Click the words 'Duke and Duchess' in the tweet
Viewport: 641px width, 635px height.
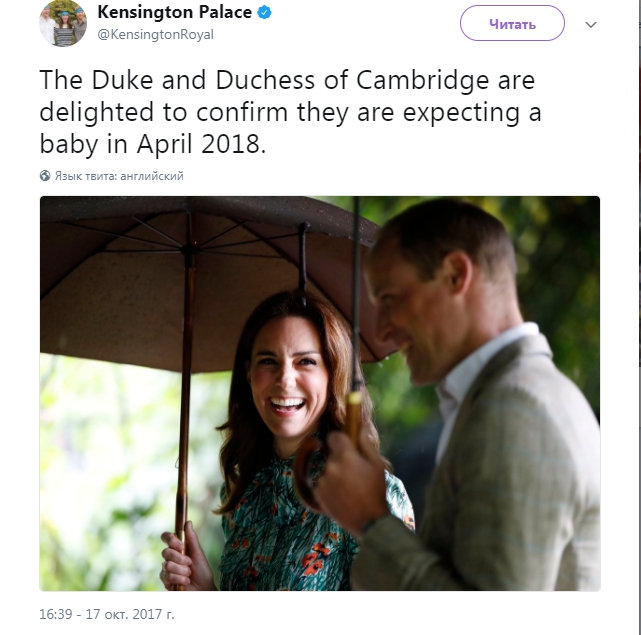203,80
